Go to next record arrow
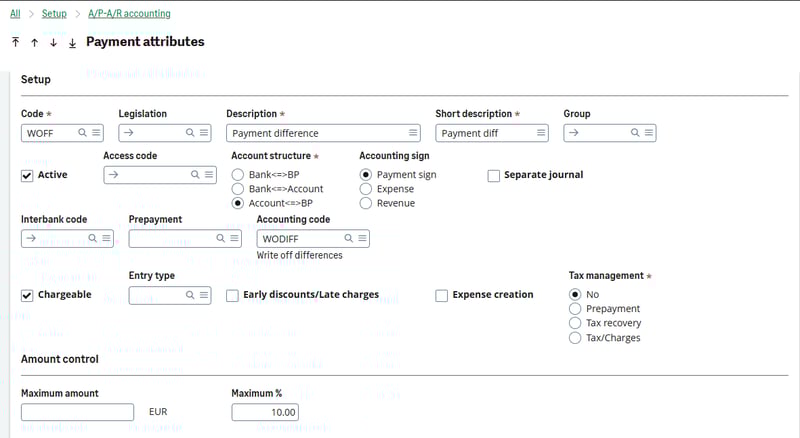This screenshot has height=438, width=800. click(x=53, y=43)
